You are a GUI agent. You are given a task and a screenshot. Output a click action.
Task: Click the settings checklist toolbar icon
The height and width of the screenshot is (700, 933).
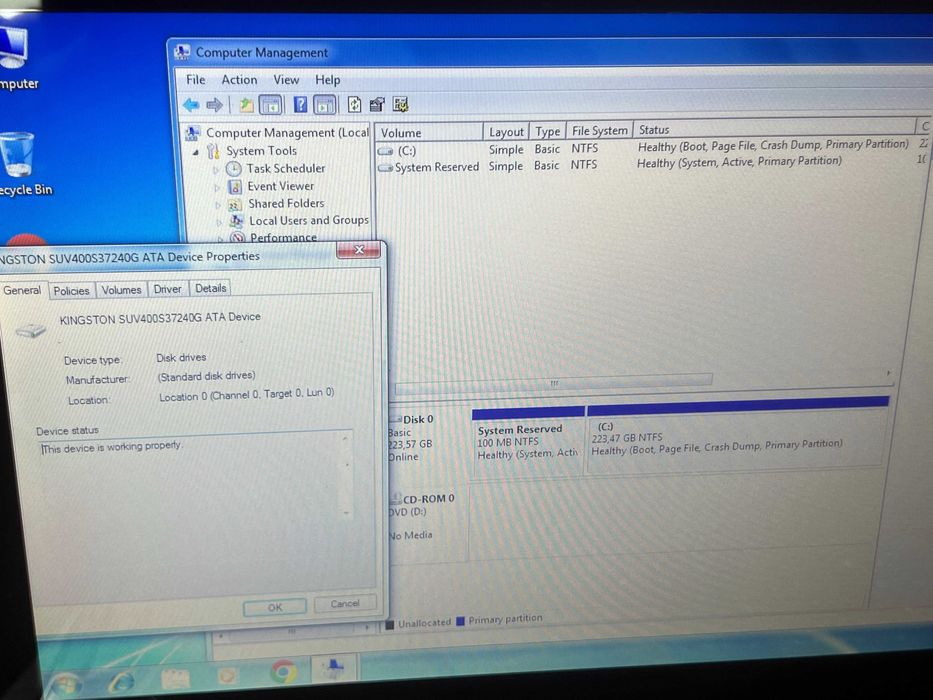click(x=400, y=105)
